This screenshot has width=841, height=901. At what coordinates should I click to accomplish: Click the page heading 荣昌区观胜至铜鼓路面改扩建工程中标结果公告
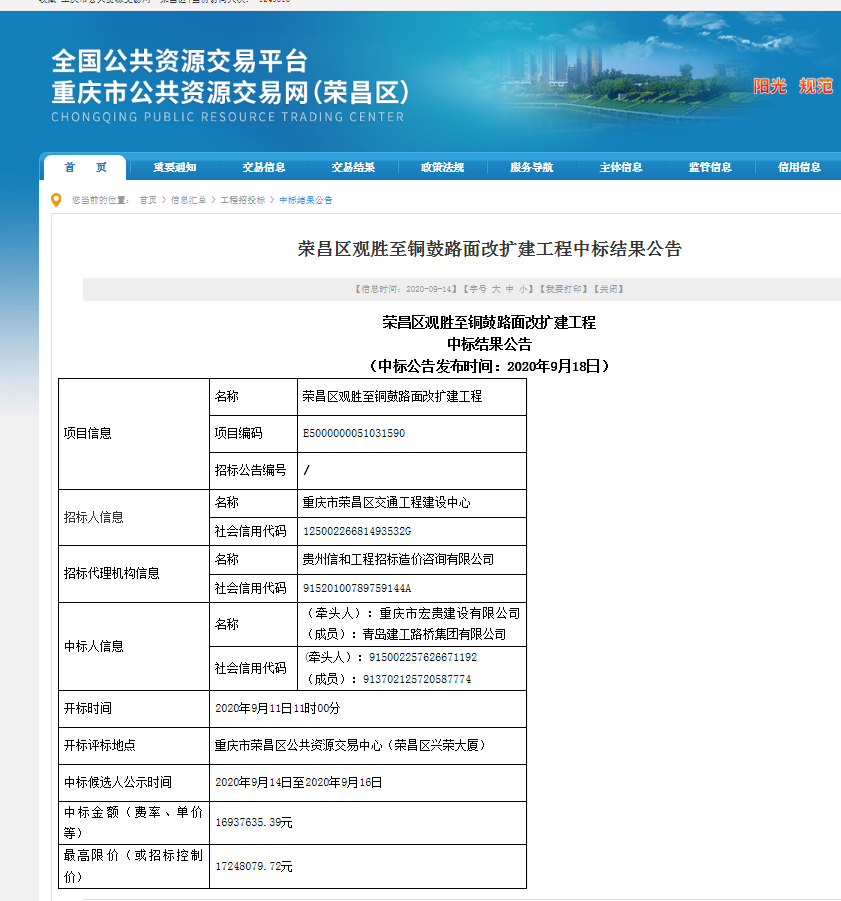pos(489,249)
